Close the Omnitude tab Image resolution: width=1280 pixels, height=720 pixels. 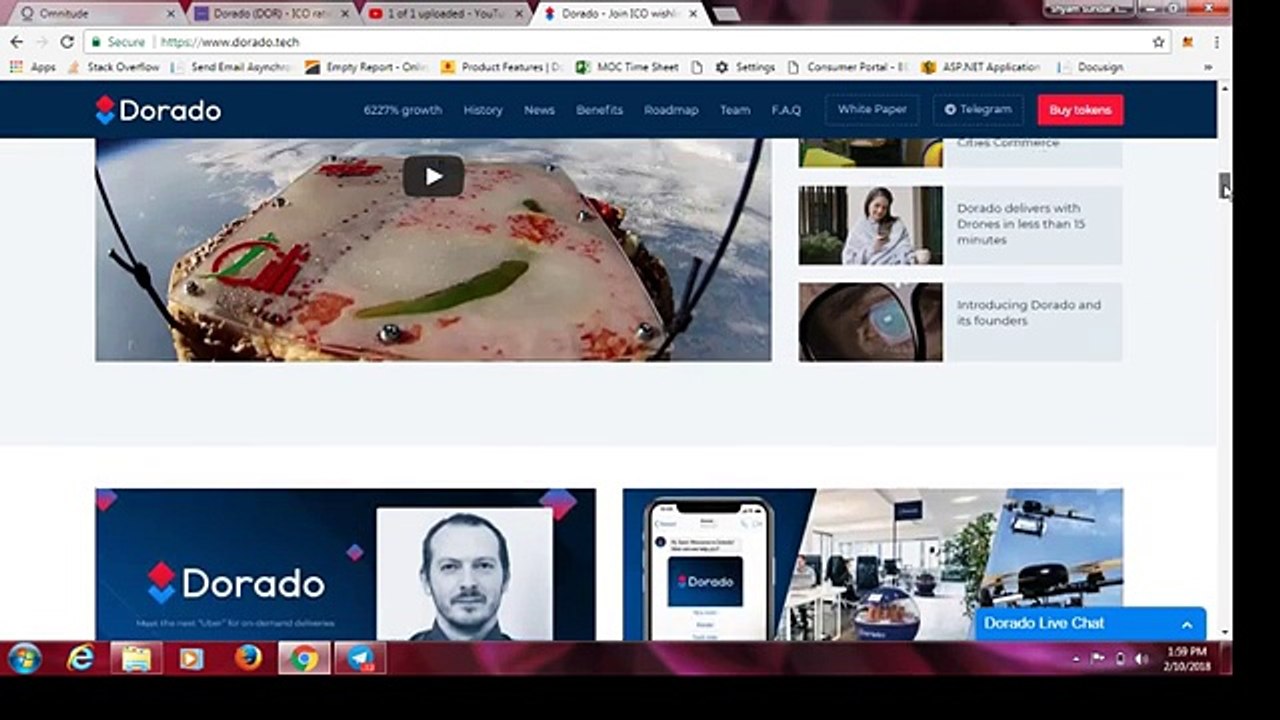point(170,14)
